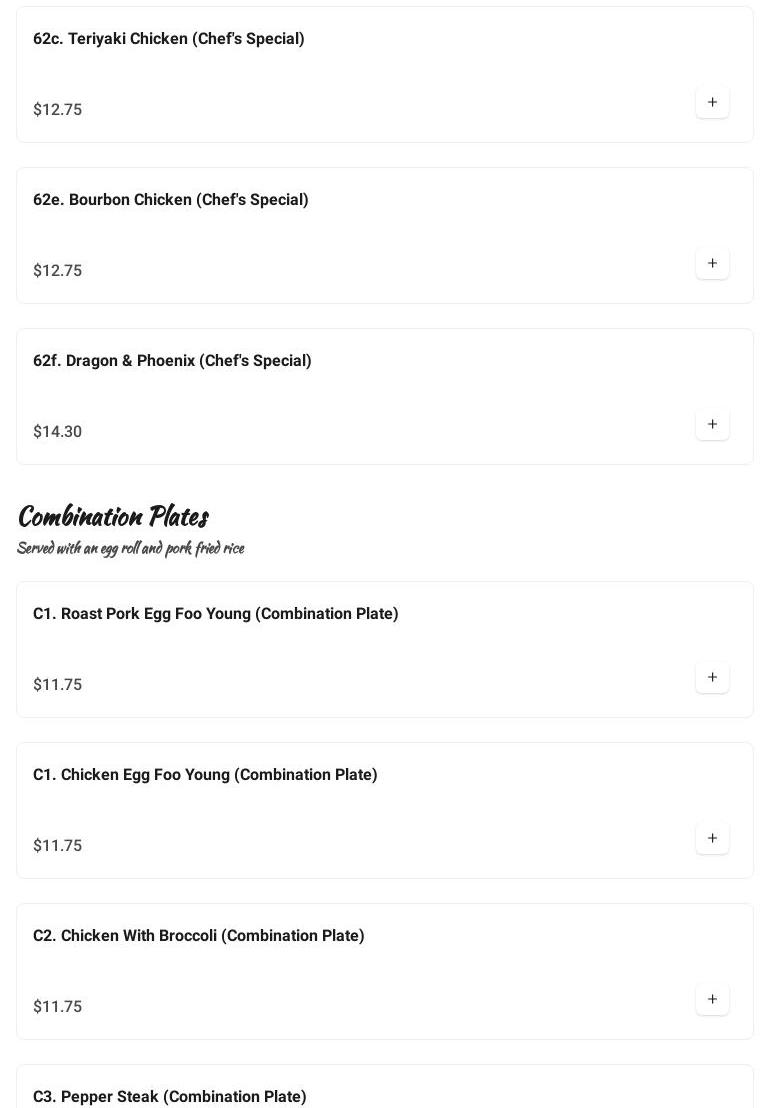Add Chicken Egg Foo Young plus icon
This screenshot has height=1108, width=770.
[712, 838]
